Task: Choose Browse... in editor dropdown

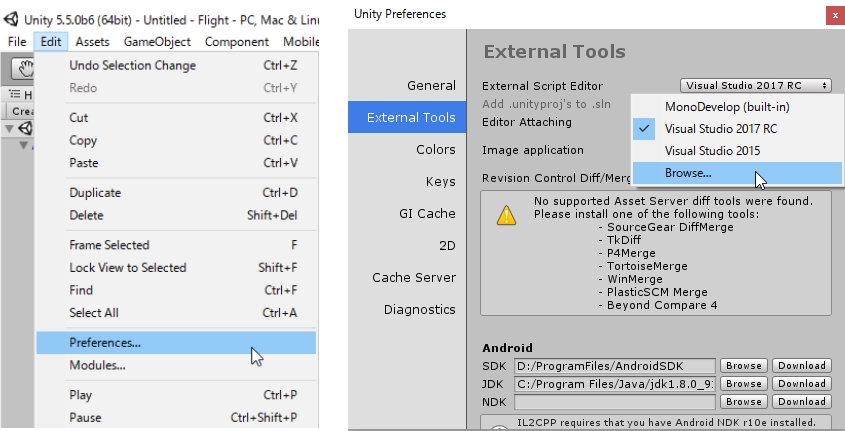Action: pyautogui.click(x=737, y=173)
